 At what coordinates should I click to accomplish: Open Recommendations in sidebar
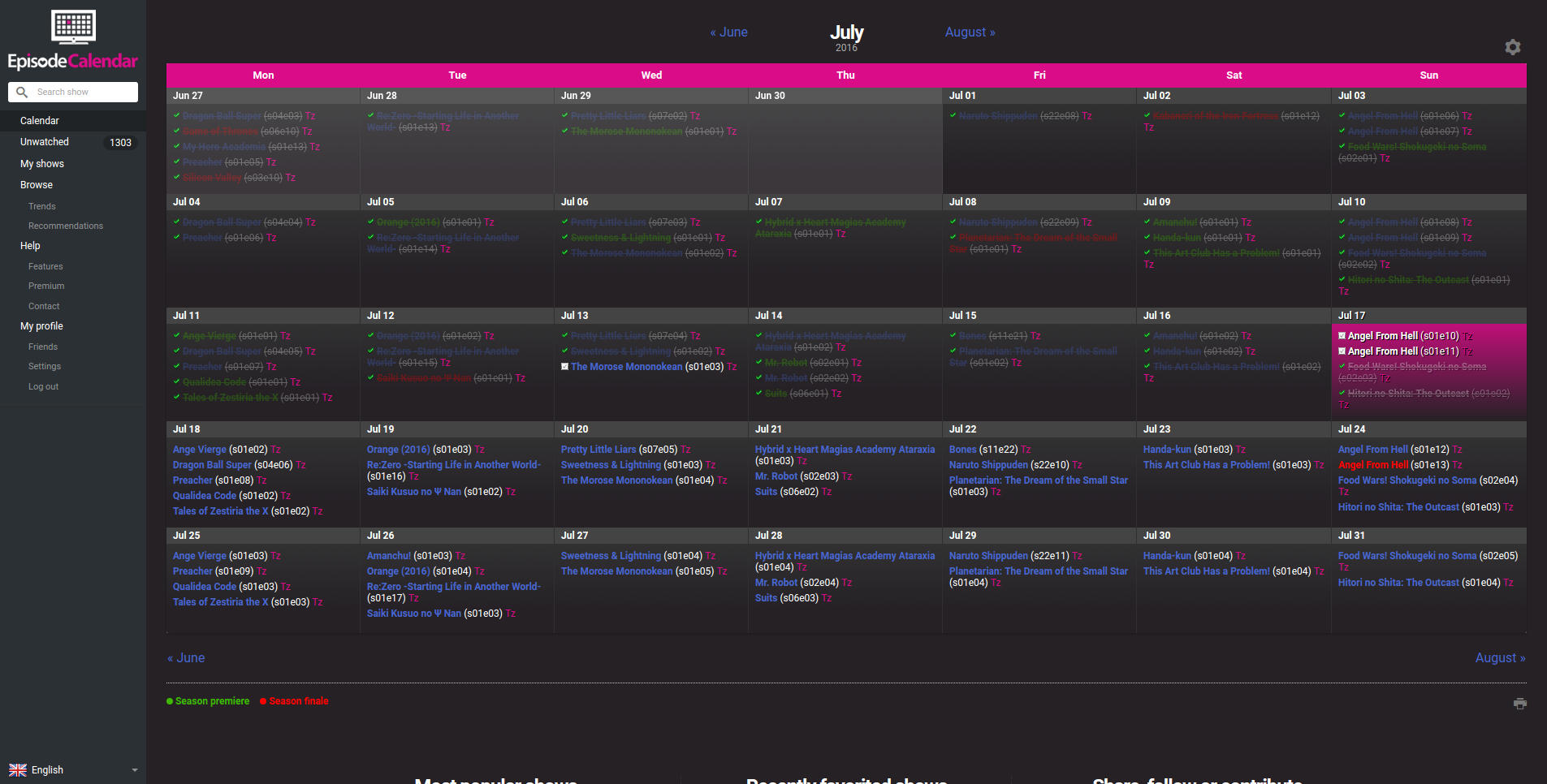66,226
